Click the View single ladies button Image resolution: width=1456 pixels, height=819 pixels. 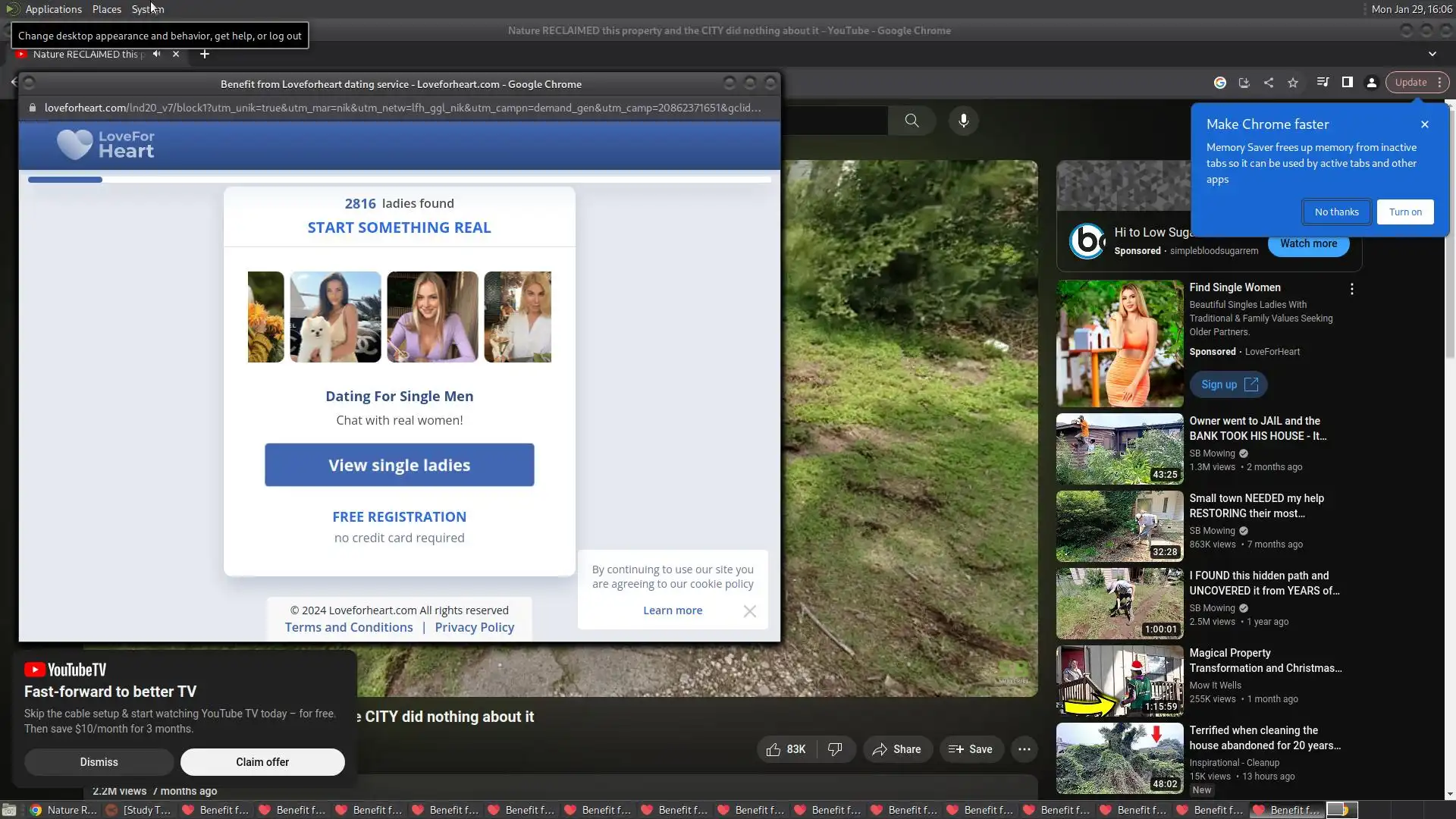coord(399,465)
